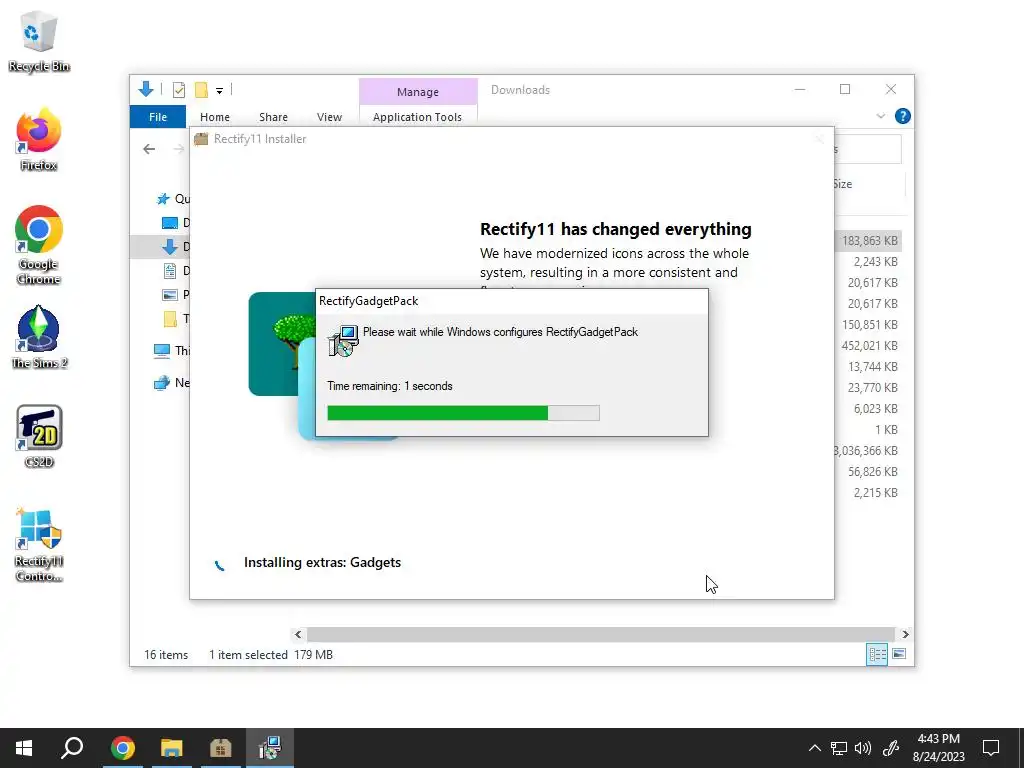
Task: Go back in Explorer navigation
Action: pos(149,149)
